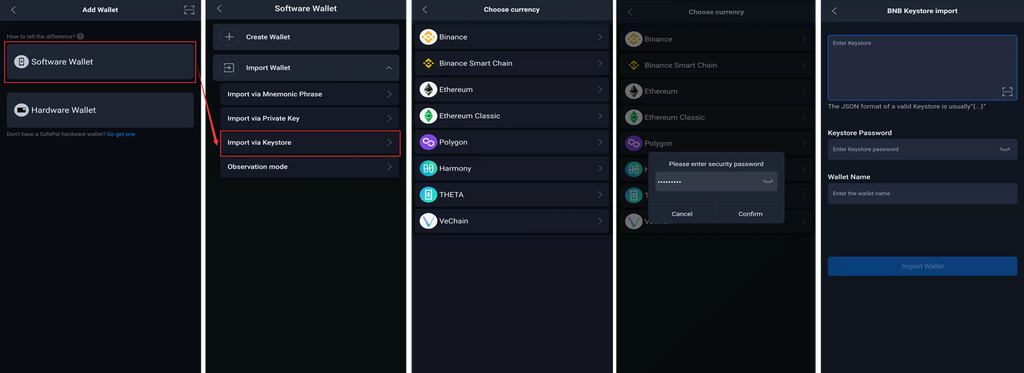Click the help icon beside 'How to tell the difference?'
This screenshot has height=373, width=1024.
point(80,36)
